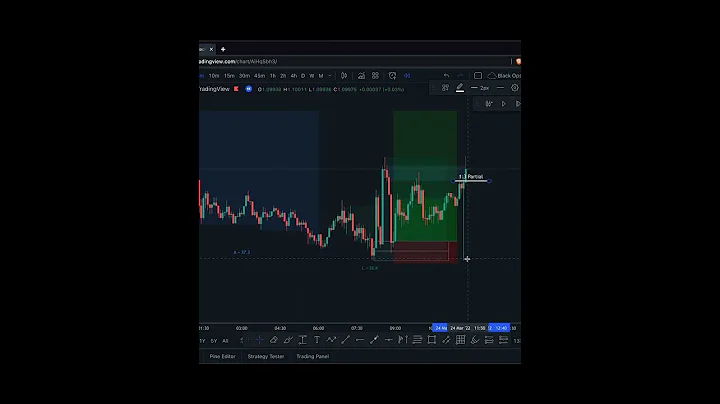Open the Strategy Tester tab
The image size is (720, 404).
point(266,356)
